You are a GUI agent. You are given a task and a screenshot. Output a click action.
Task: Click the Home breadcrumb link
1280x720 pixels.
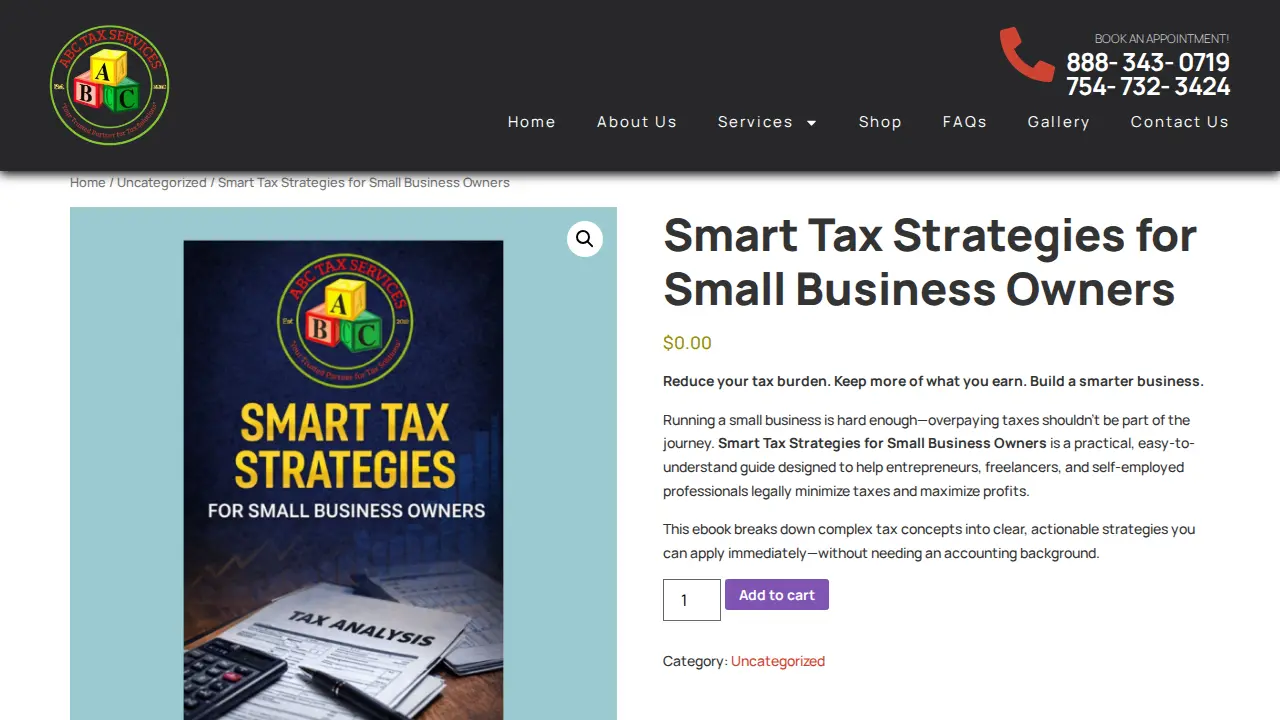point(88,183)
